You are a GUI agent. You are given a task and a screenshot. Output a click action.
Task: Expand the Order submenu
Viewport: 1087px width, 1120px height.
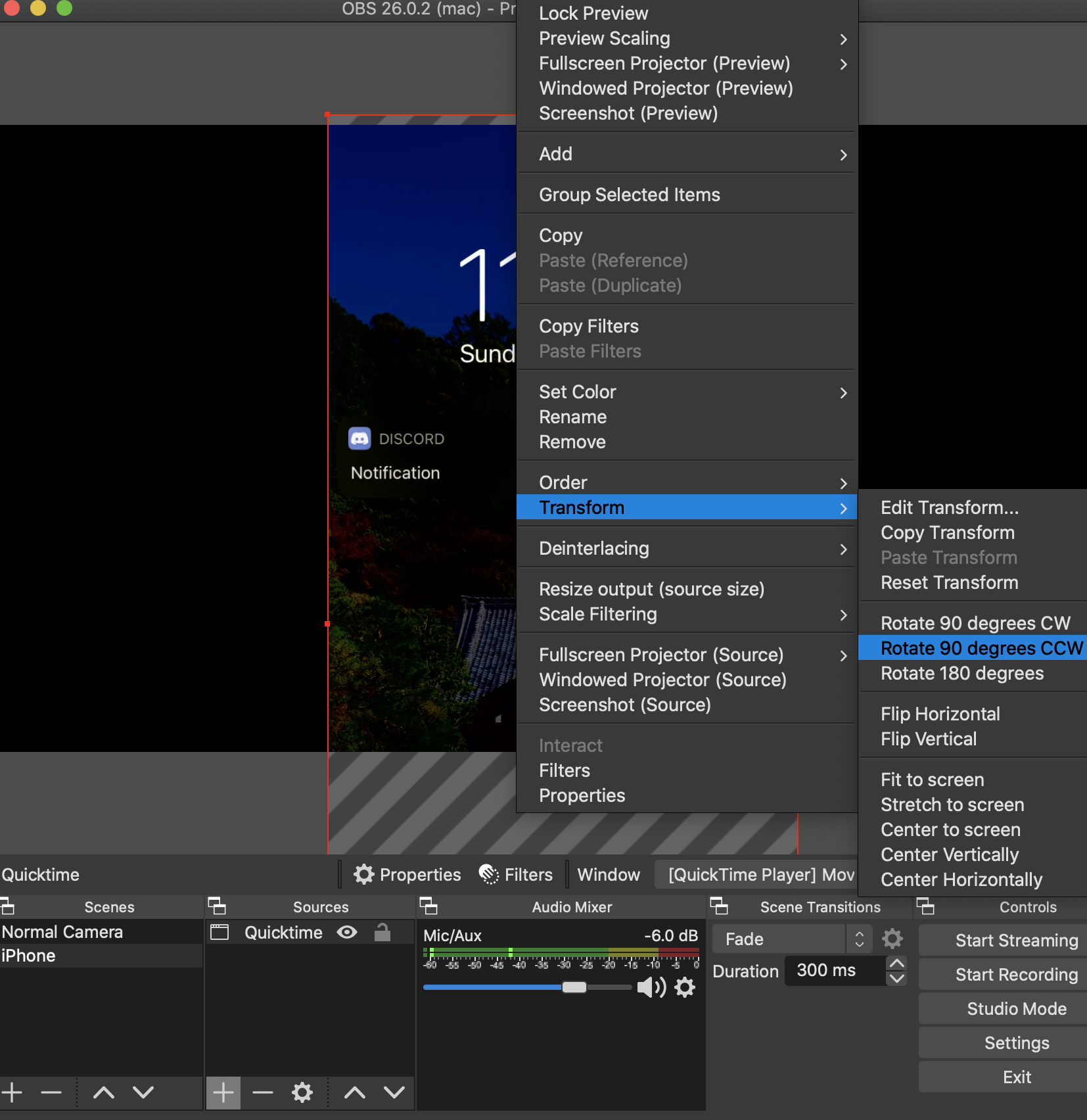[x=687, y=482]
